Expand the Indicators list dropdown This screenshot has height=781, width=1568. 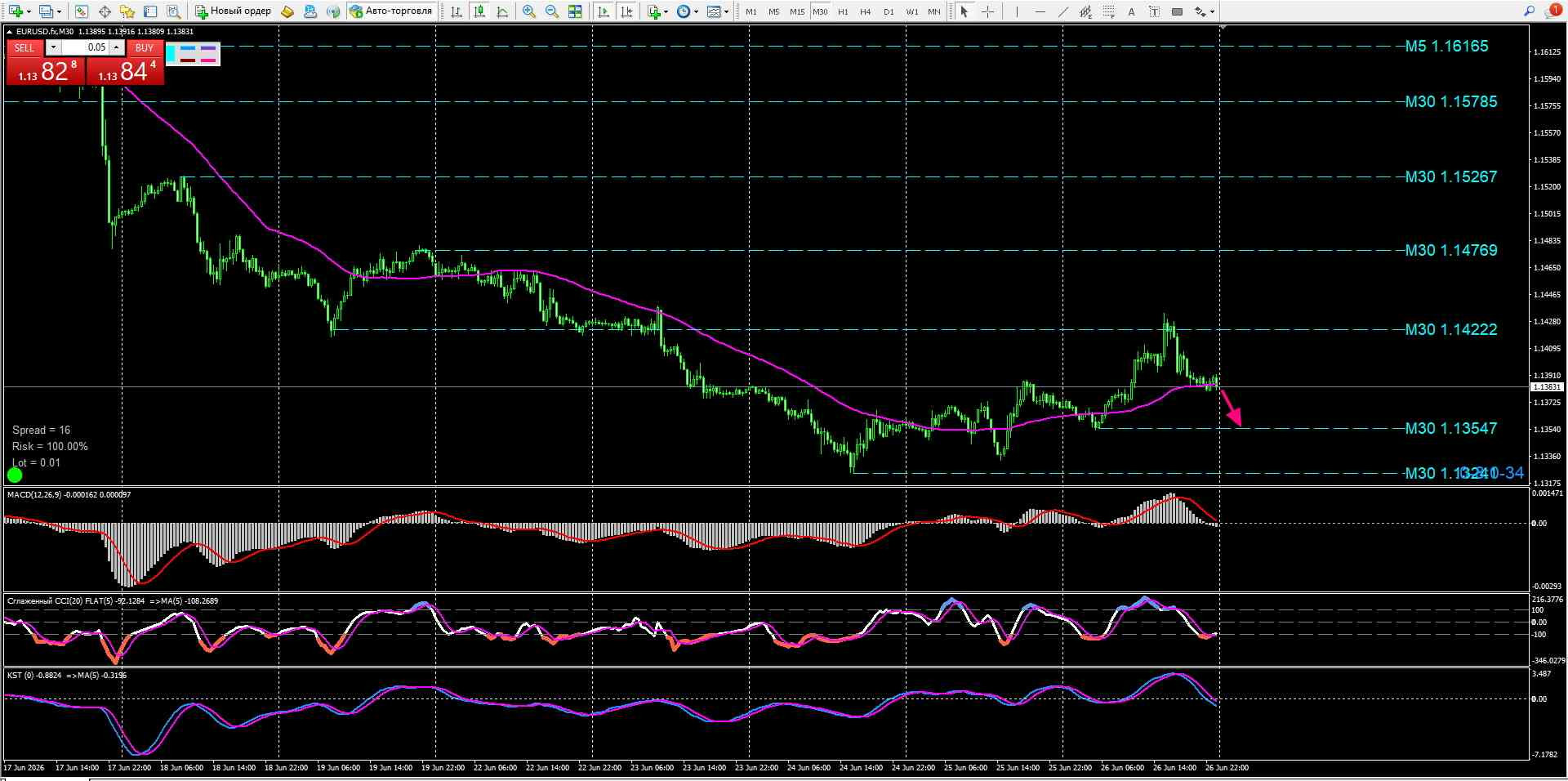pos(666,11)
